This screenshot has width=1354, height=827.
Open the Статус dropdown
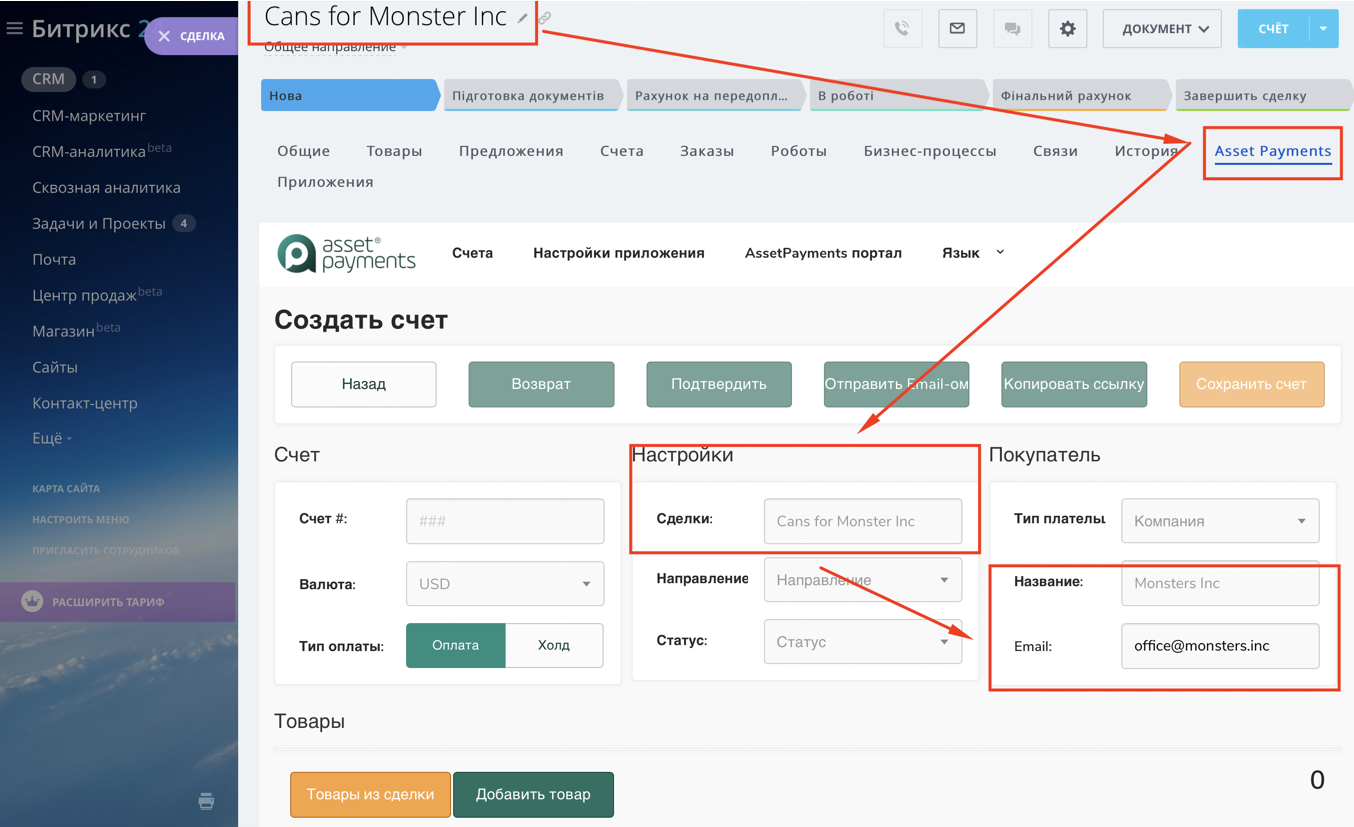coord(862,642)
